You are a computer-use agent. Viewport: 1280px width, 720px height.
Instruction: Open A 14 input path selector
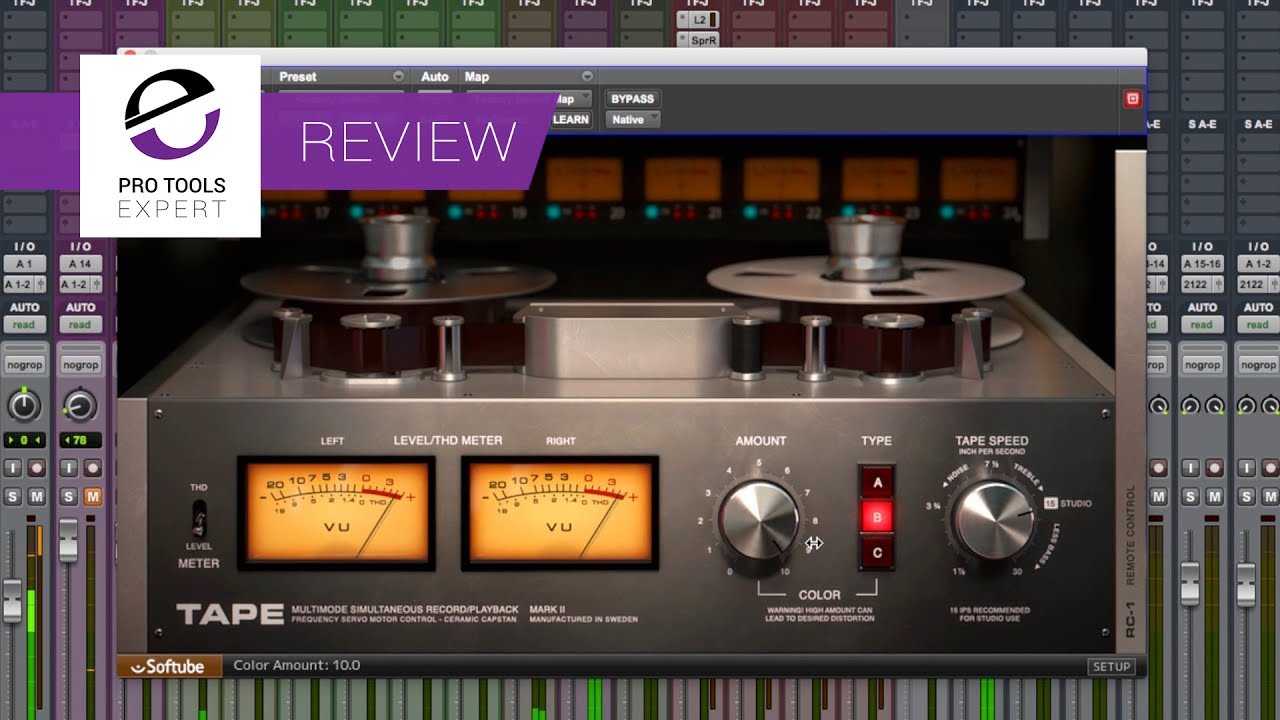click(x=80, y=265)
